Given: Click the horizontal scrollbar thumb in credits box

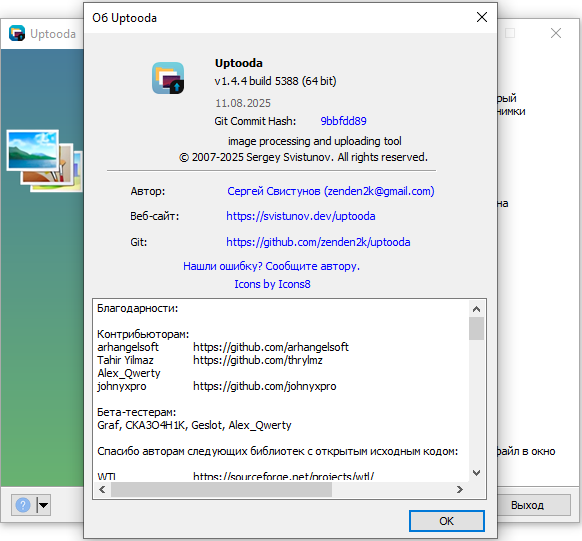Looking at the screenshot, I should (x=221, y=490).
